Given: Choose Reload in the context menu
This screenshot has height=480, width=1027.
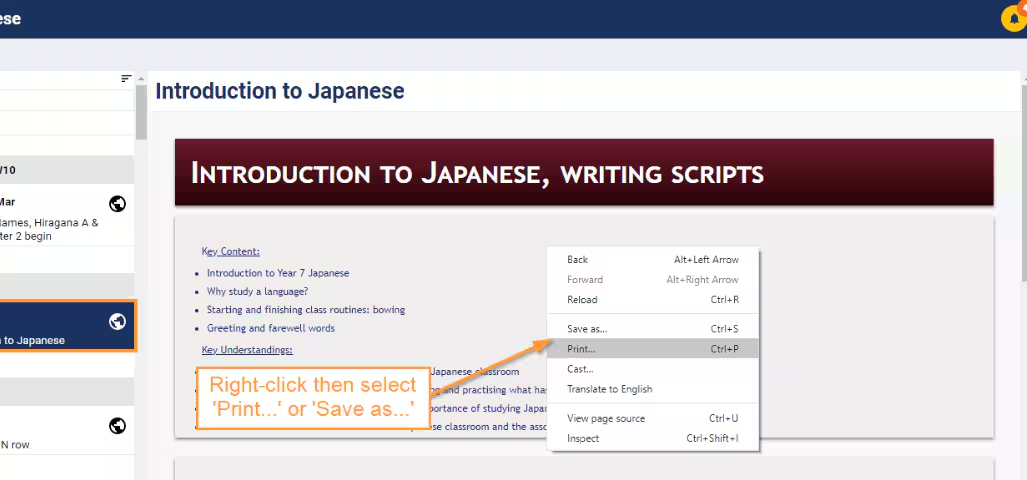Looking at the screenshot, I should pos(653,300).
